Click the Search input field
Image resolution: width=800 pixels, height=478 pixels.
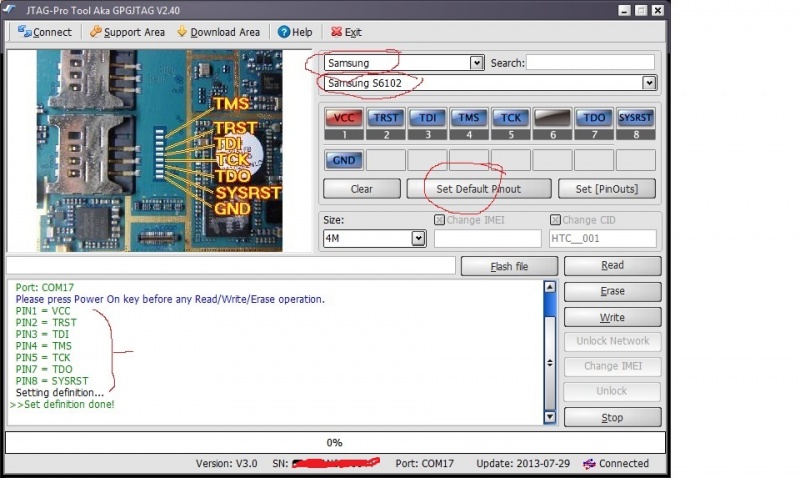[591, 63]
